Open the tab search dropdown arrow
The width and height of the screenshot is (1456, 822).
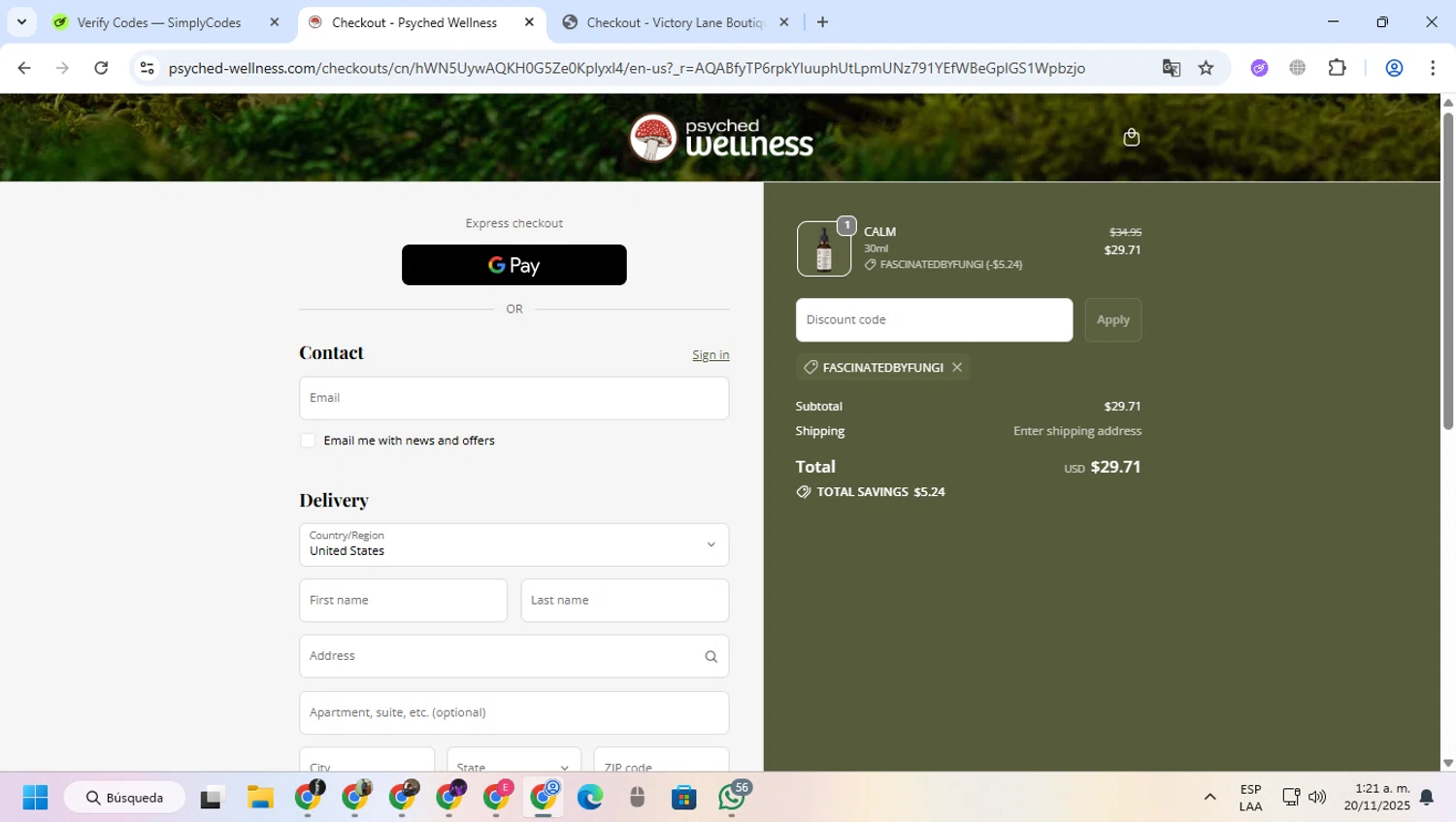[x=21, y=22]
